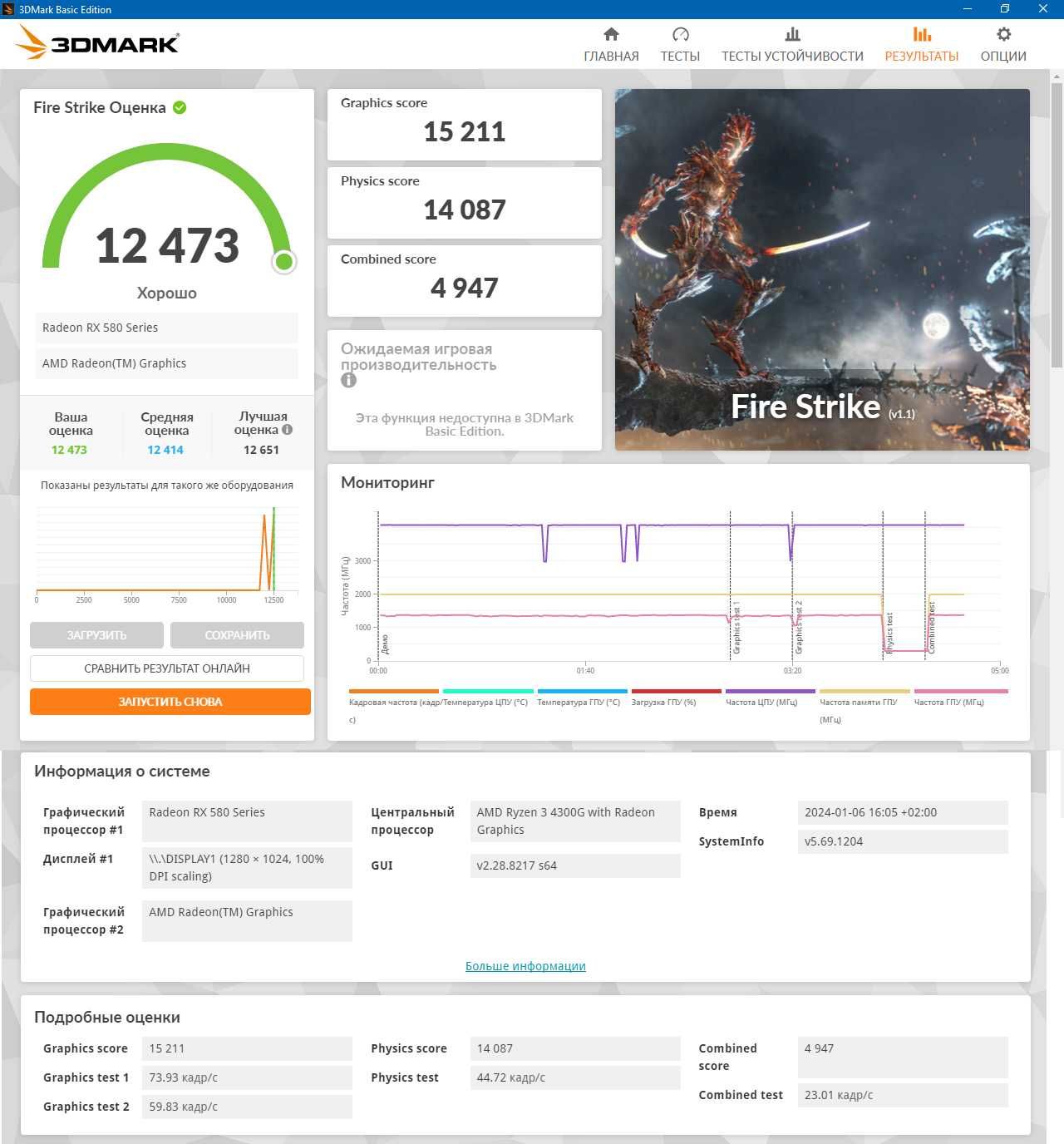Click Graphics test 2 value 59.83 кадр/с

pos(247,1107)
